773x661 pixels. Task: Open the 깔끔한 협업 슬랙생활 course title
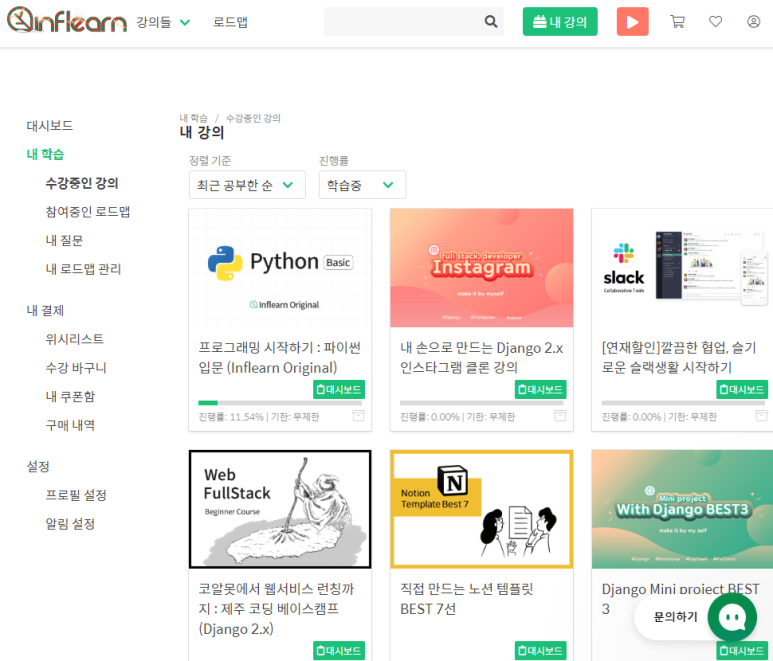pos(678,358)
